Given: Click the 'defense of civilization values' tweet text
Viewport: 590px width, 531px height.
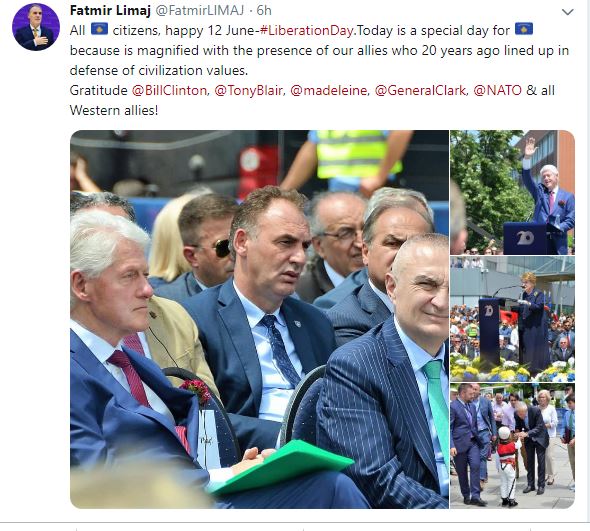Looking at the screenshot, I should (x=159, y=70).
